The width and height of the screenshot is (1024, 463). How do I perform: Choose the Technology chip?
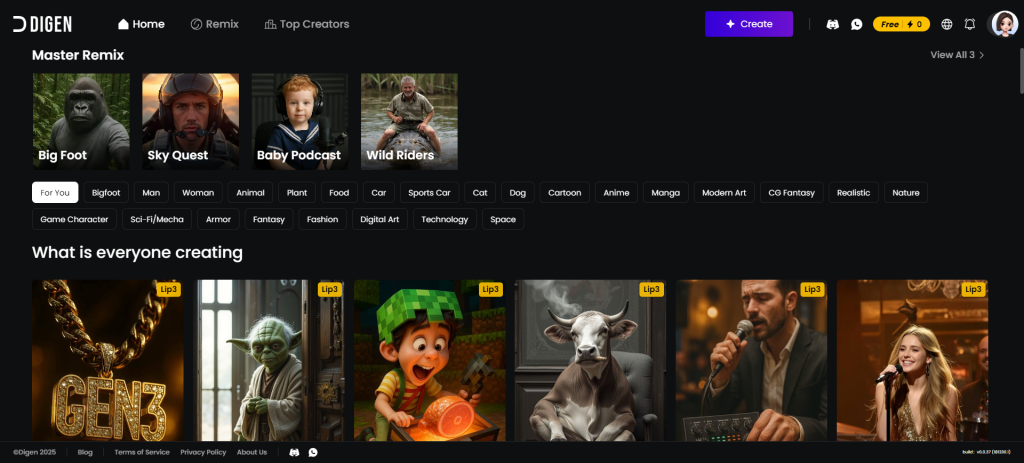click(445, 219)
